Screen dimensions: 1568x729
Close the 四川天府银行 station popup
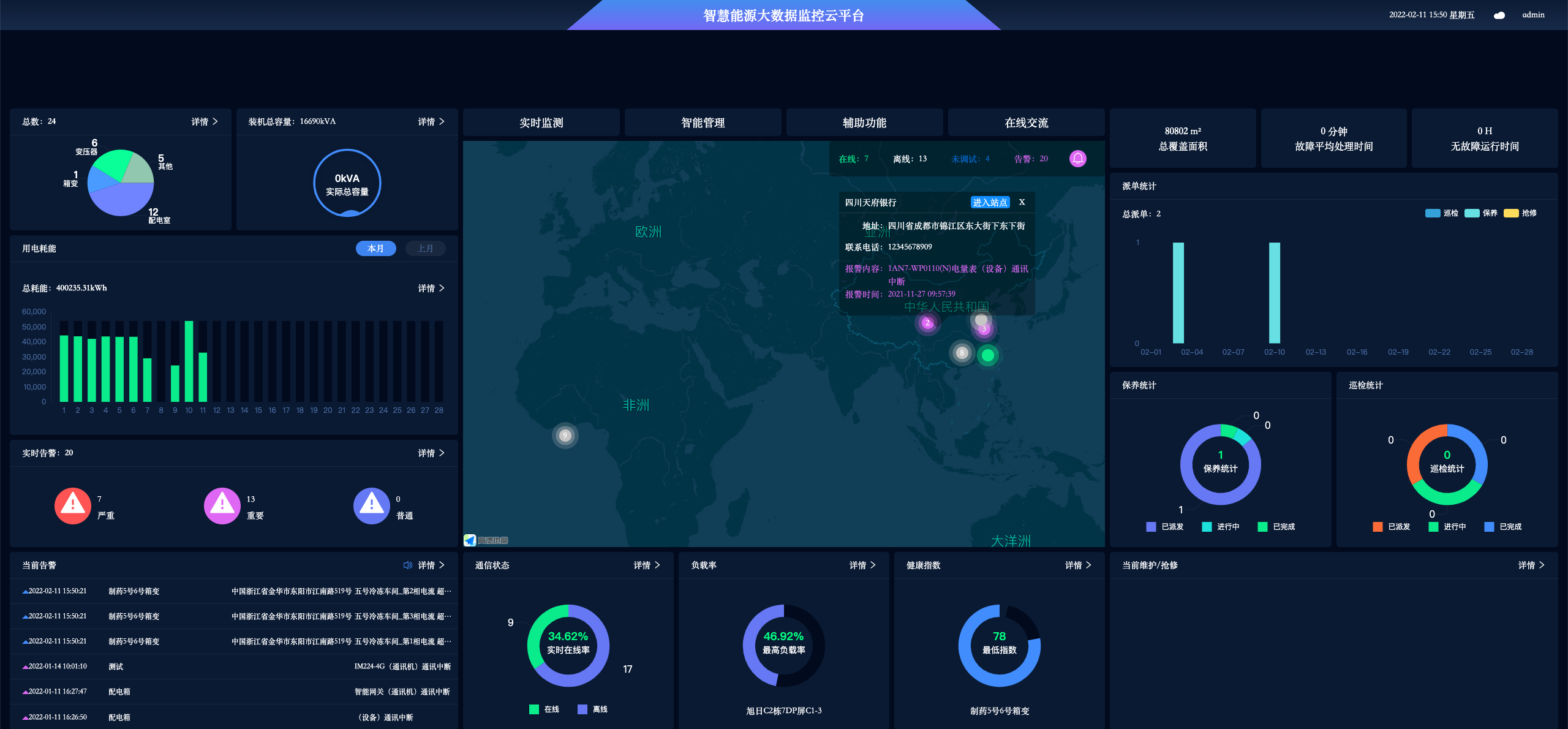click(x=1022, y=202)
